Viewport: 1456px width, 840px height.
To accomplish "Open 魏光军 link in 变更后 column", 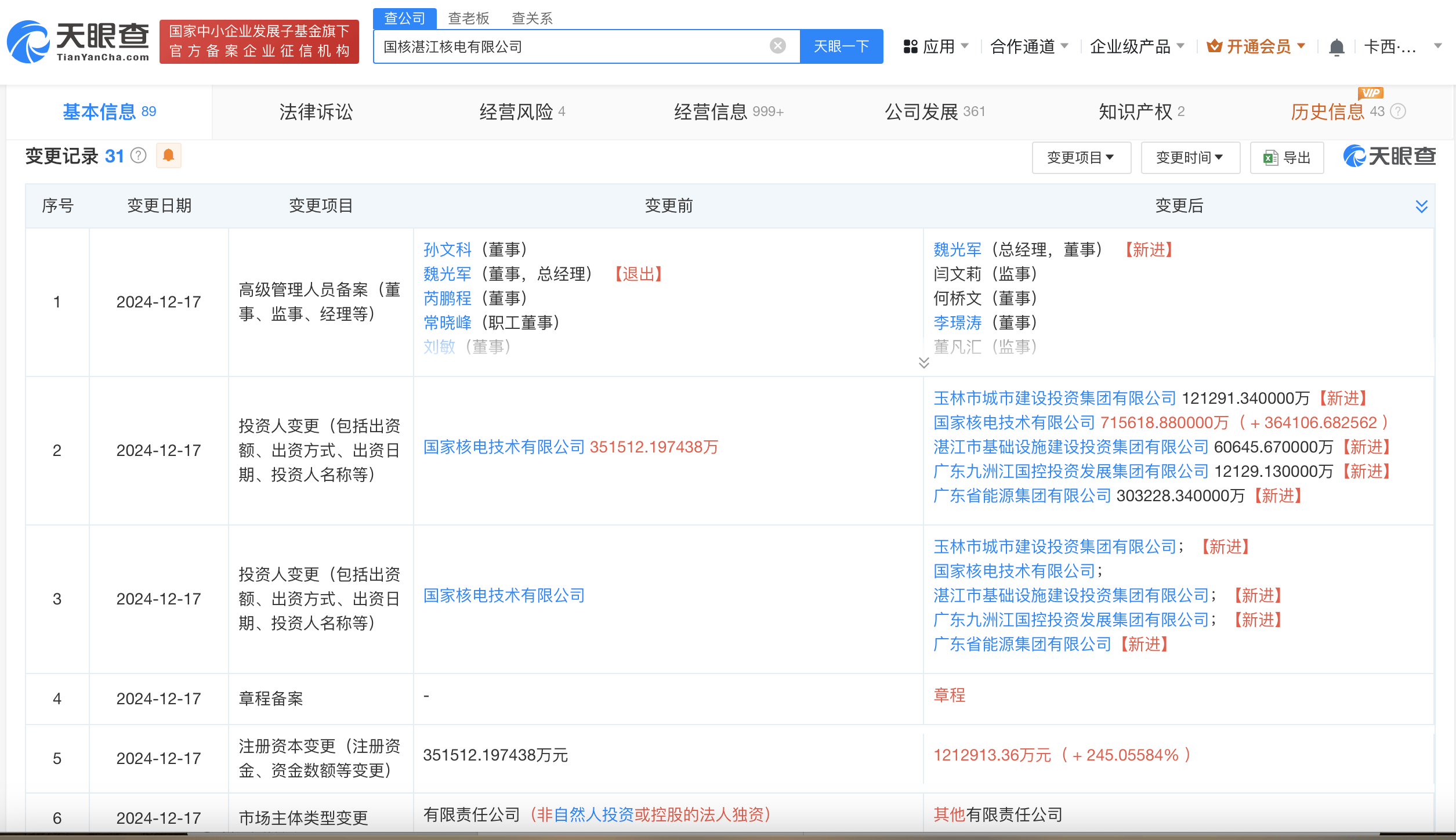I will tap(957, 249).
